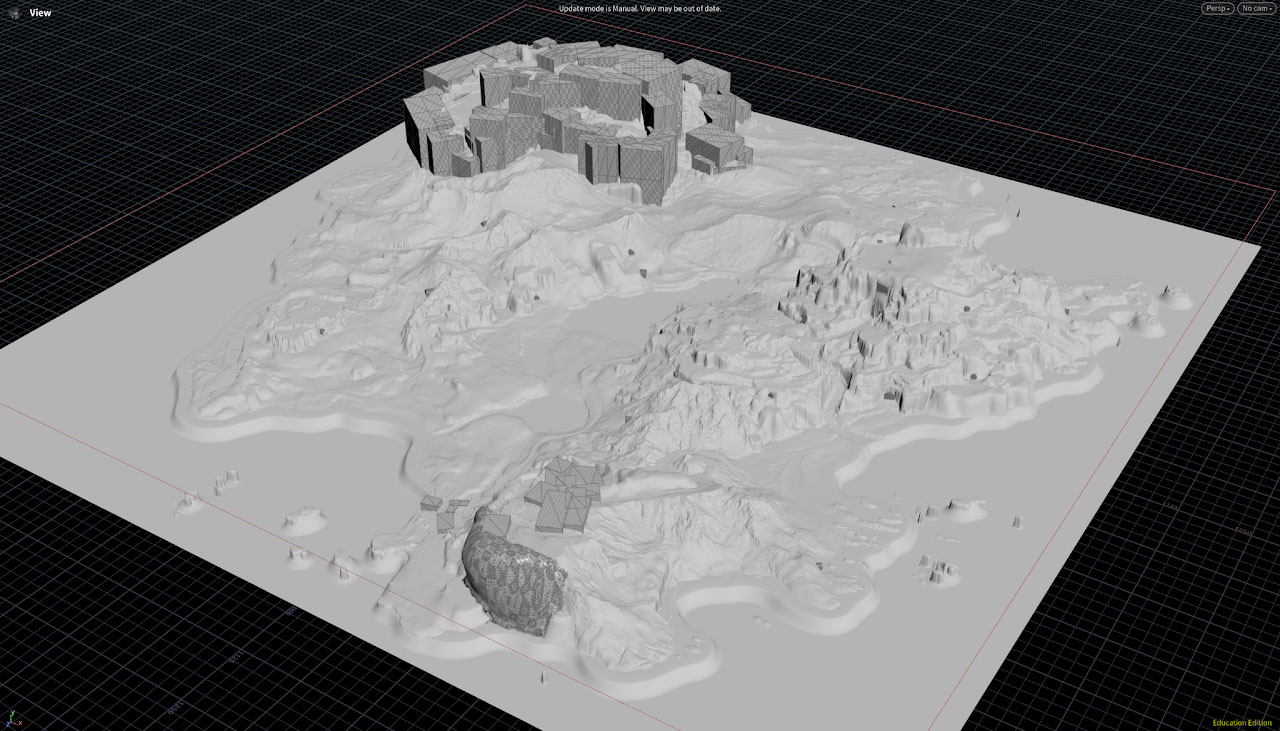The height and width of the screenshot is (731, 1280).
Task: Click the View operation label
Action: point(40,13)
